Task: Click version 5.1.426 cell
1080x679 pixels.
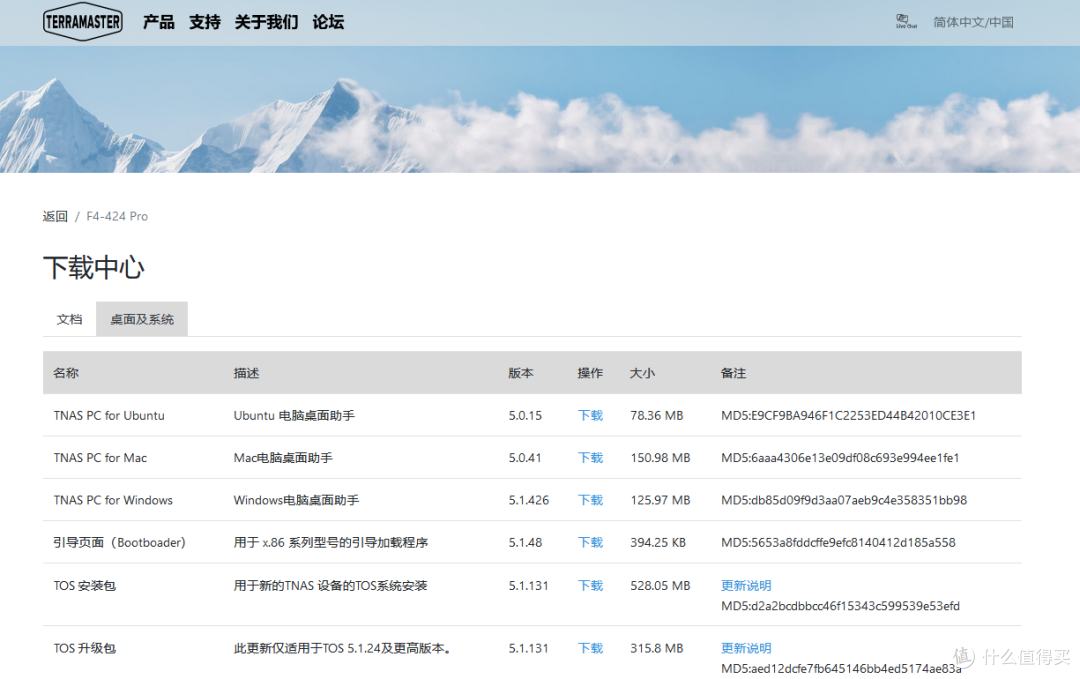Action: [x=528, y=500]
